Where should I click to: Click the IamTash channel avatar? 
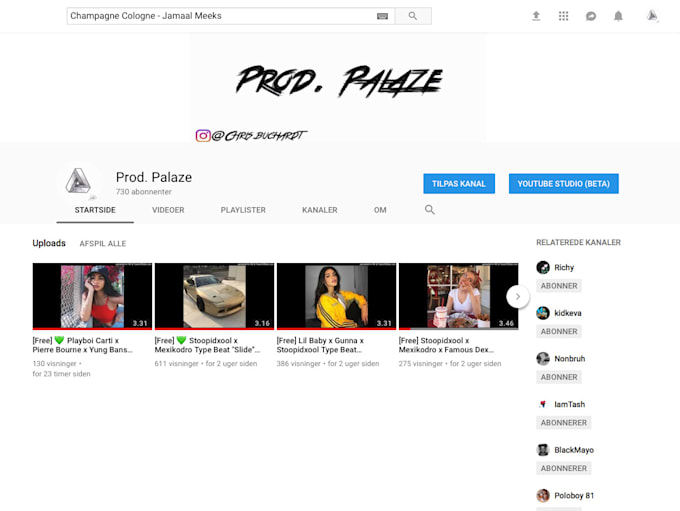(x=543, y=404)
